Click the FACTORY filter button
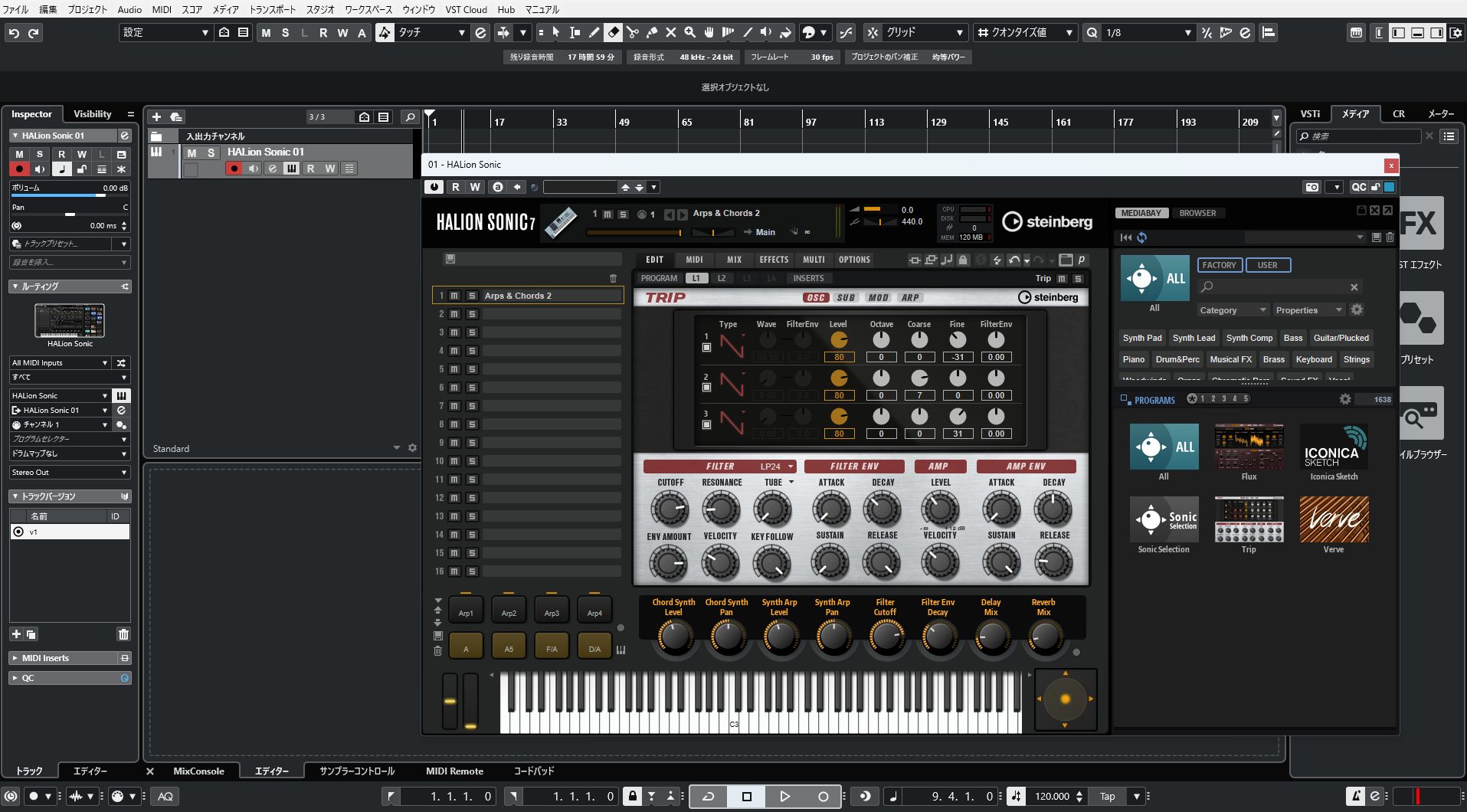This screenshot has height=812, width=1467. 1219,265
